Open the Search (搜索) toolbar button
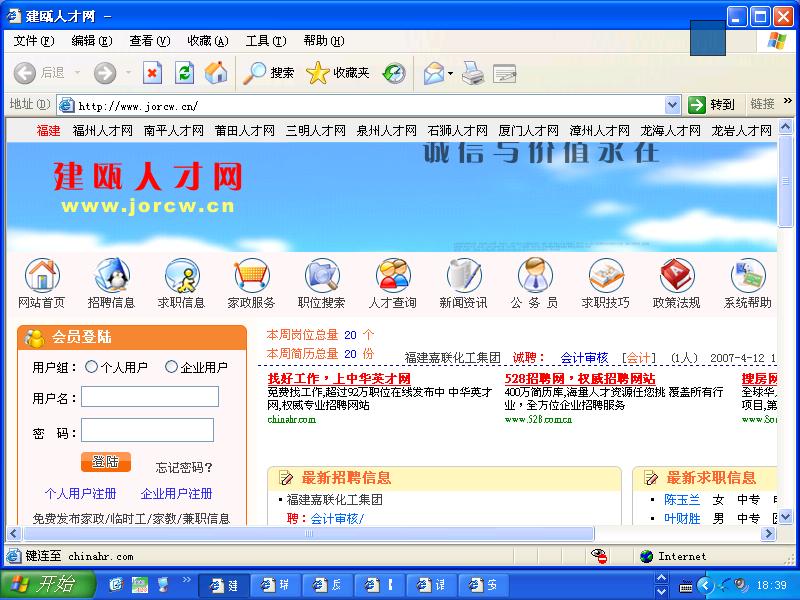Image resolution: width=800 pixels, height=600 pixels. [268, 73]
